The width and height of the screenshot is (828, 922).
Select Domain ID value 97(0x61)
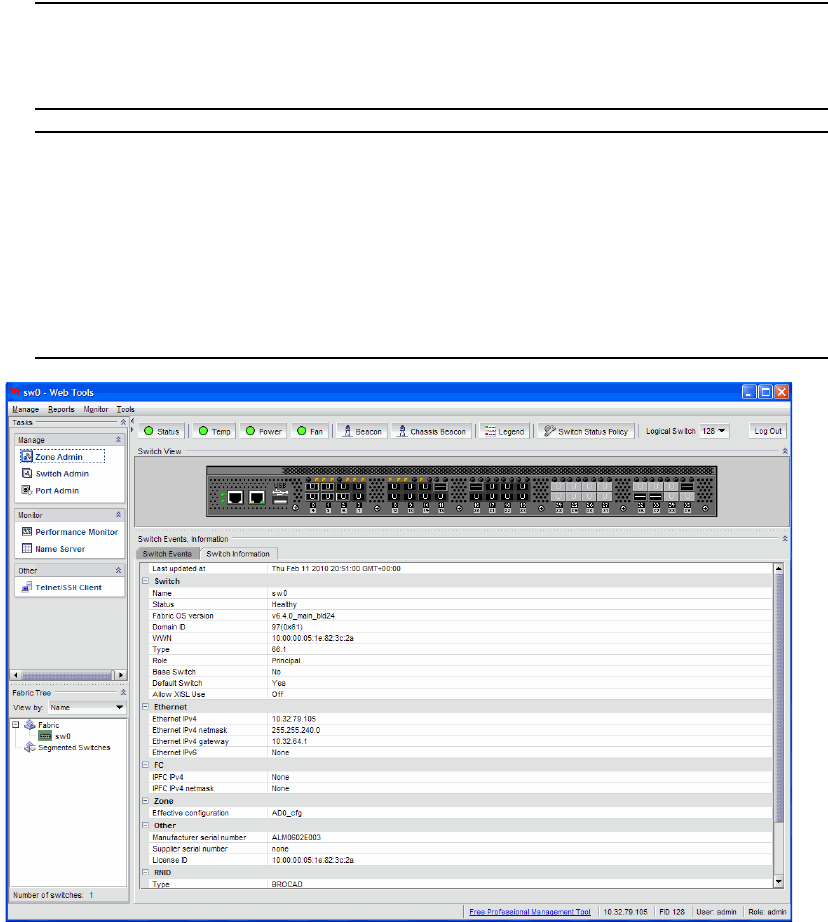tap(287, 627)
